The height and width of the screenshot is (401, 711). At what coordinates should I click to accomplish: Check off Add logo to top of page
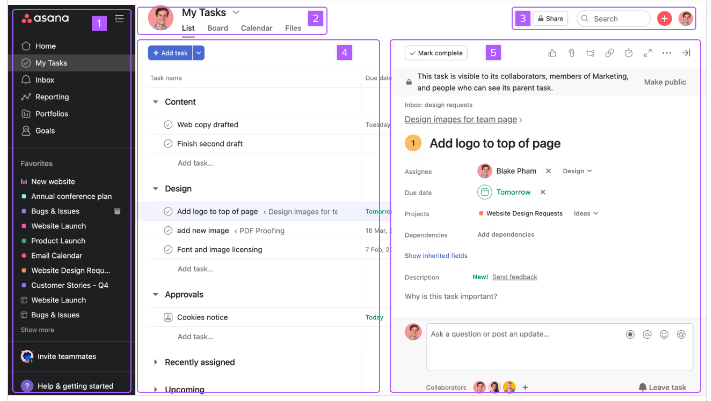(x=168, y=211)
